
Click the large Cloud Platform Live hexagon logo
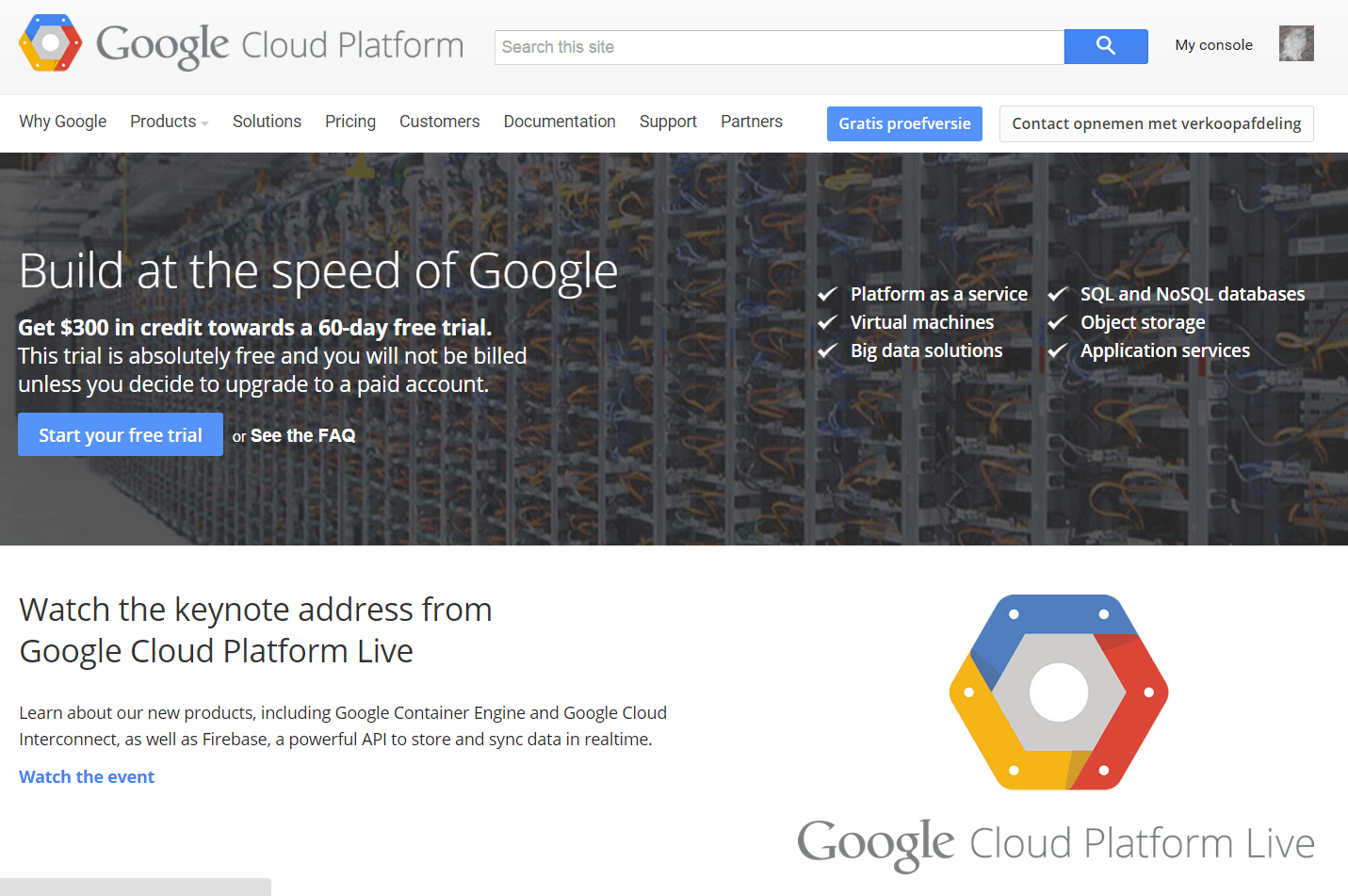pos(1059,692)
